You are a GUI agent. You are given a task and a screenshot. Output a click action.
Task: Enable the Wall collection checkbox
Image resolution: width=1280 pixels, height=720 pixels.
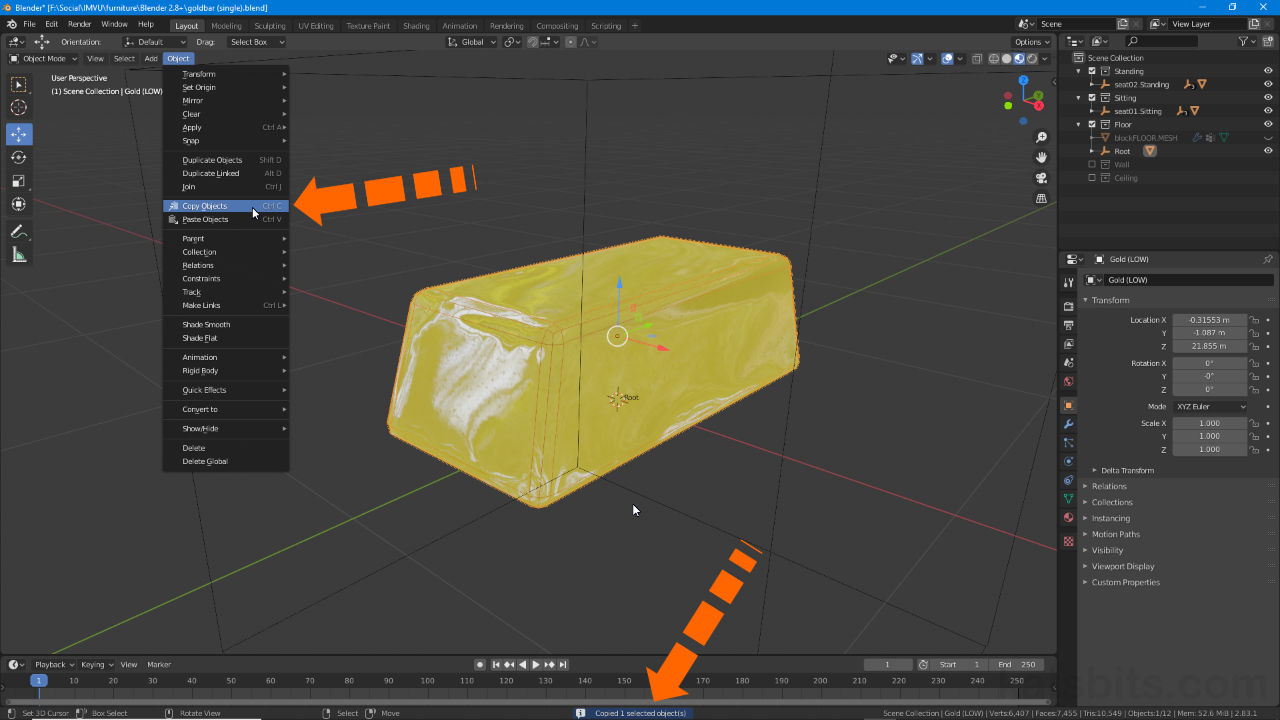(1092, 164)
